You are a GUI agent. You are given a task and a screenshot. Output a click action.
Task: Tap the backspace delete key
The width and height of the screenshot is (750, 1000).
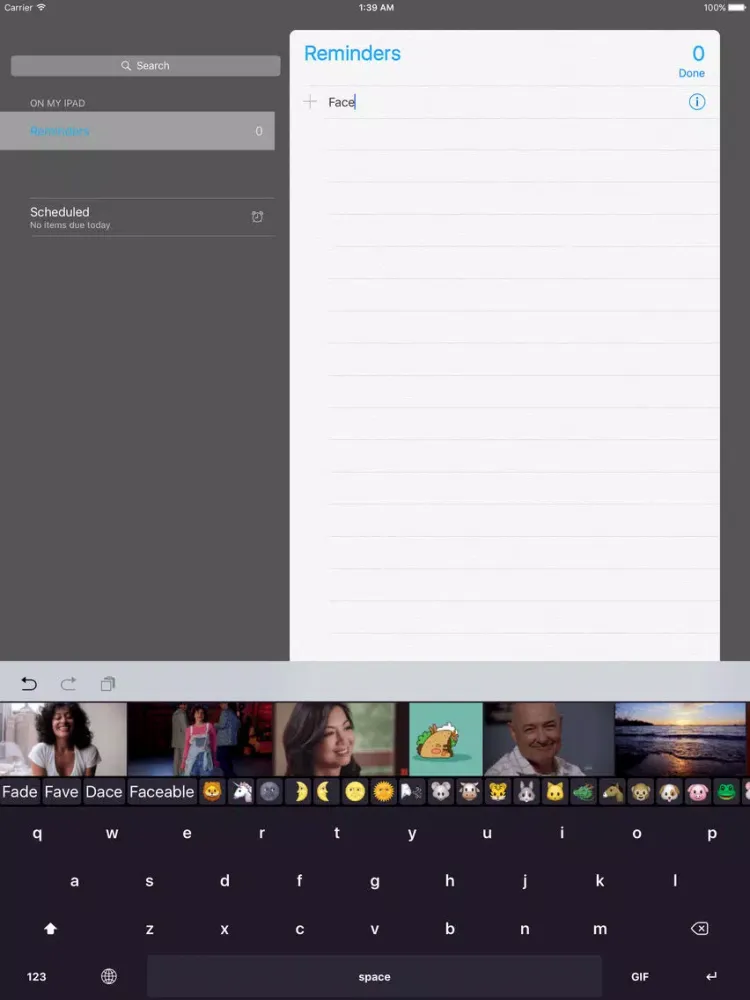[700, 929]
